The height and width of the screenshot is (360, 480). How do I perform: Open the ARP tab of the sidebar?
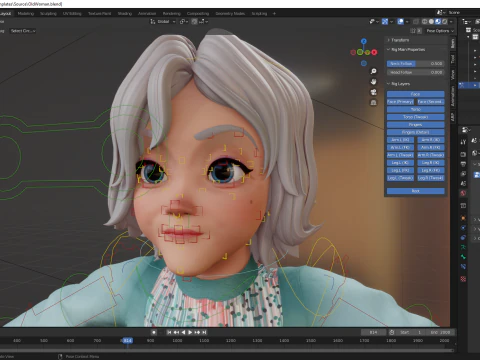(453, 117)
